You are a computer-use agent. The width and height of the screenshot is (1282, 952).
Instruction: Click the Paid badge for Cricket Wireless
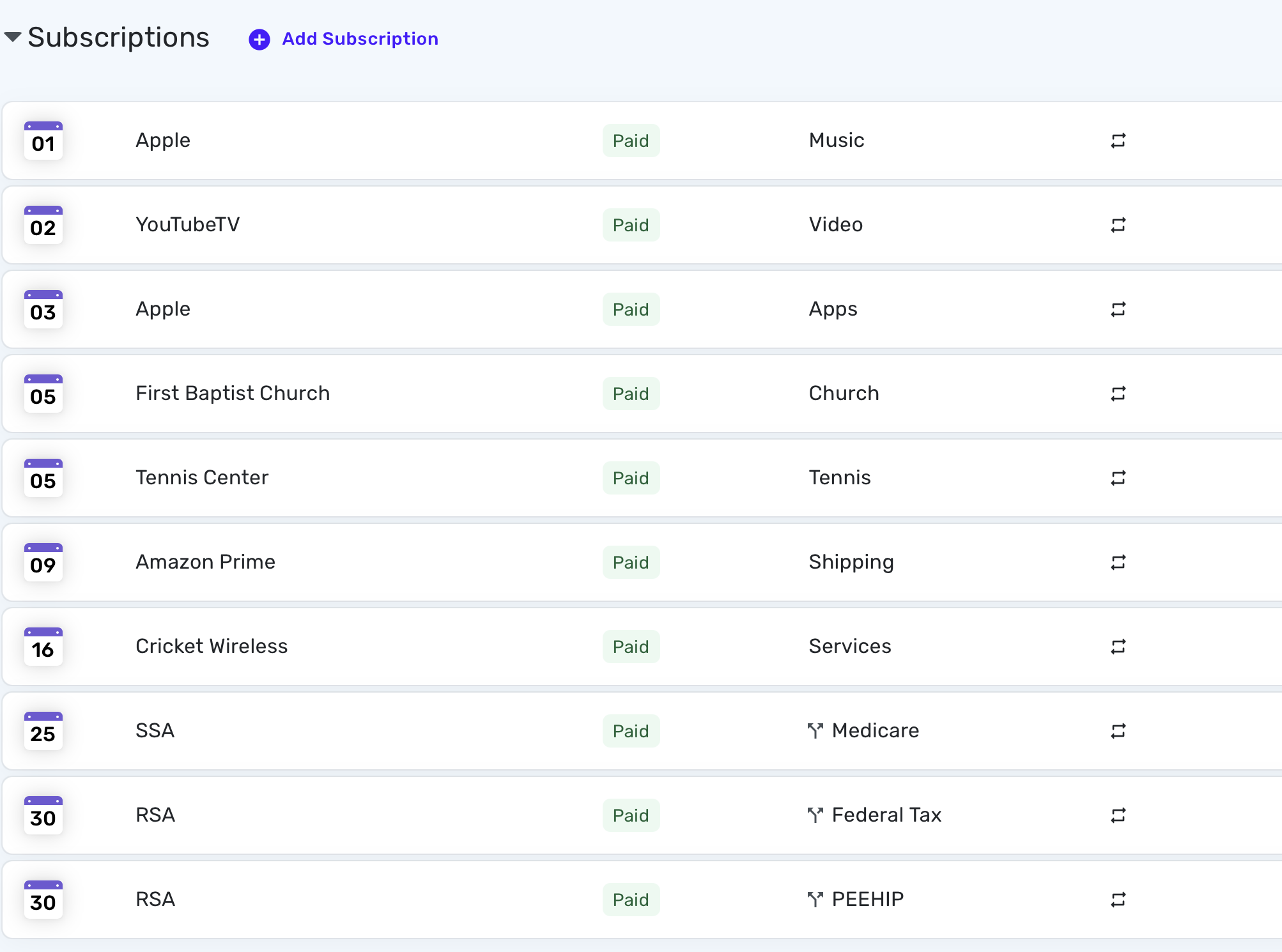pos(631,647)
